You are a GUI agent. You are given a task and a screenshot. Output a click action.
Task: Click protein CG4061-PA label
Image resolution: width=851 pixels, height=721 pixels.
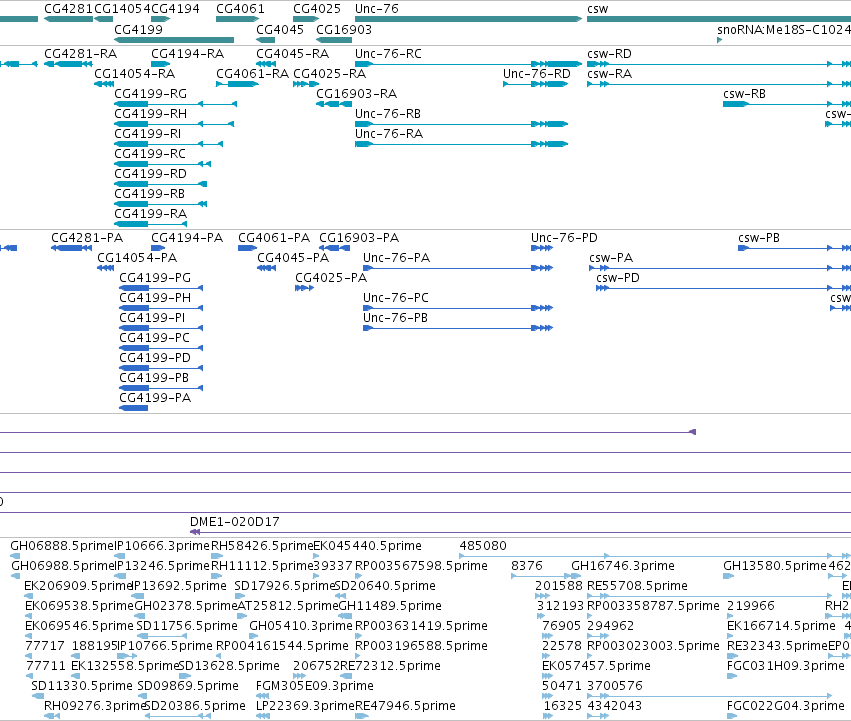tap(274, 238)
